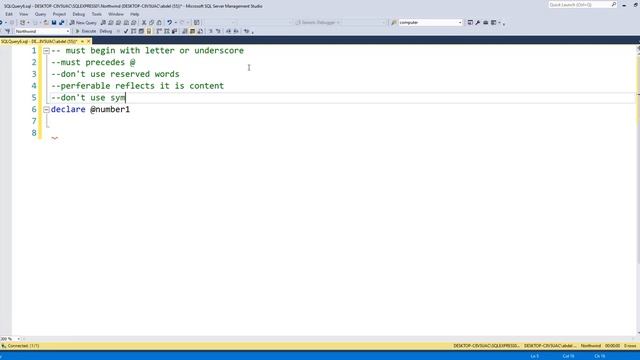The image size is (640, 360).
Task: Open the Edit menu
Action: [9, 14]
